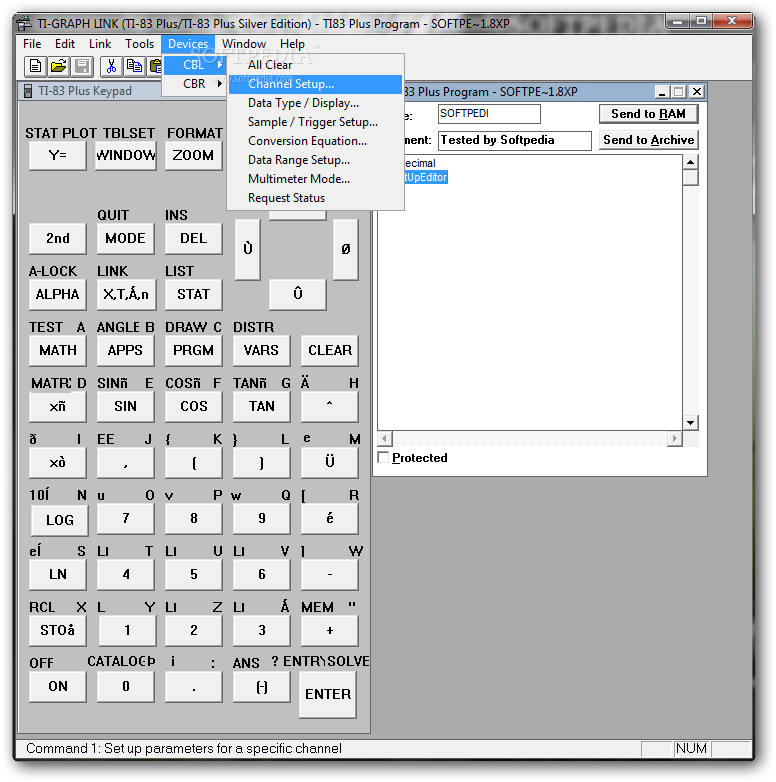Choose Data Type / Display... entry
Viewport: 776px width, 782px height.
click(x=315, y=103)
